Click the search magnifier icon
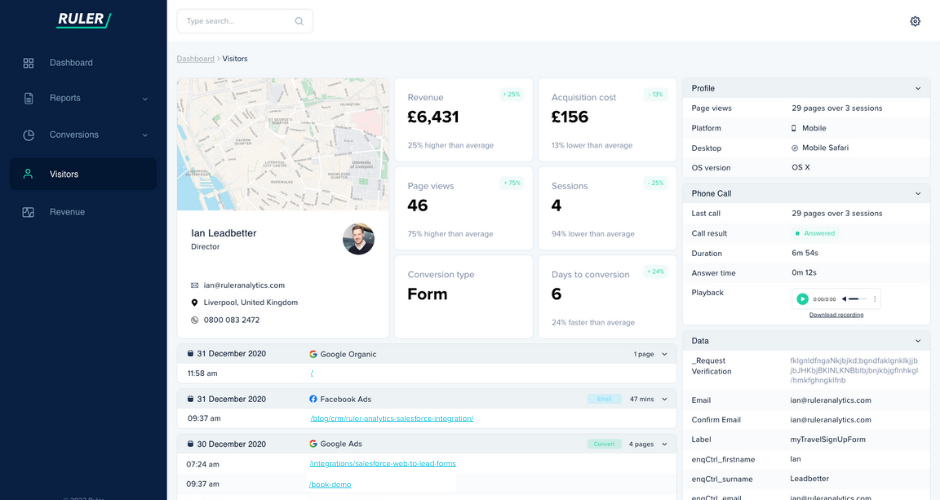Image resolution: width=940 pixels, height=500 pixels. pos(299,21)
